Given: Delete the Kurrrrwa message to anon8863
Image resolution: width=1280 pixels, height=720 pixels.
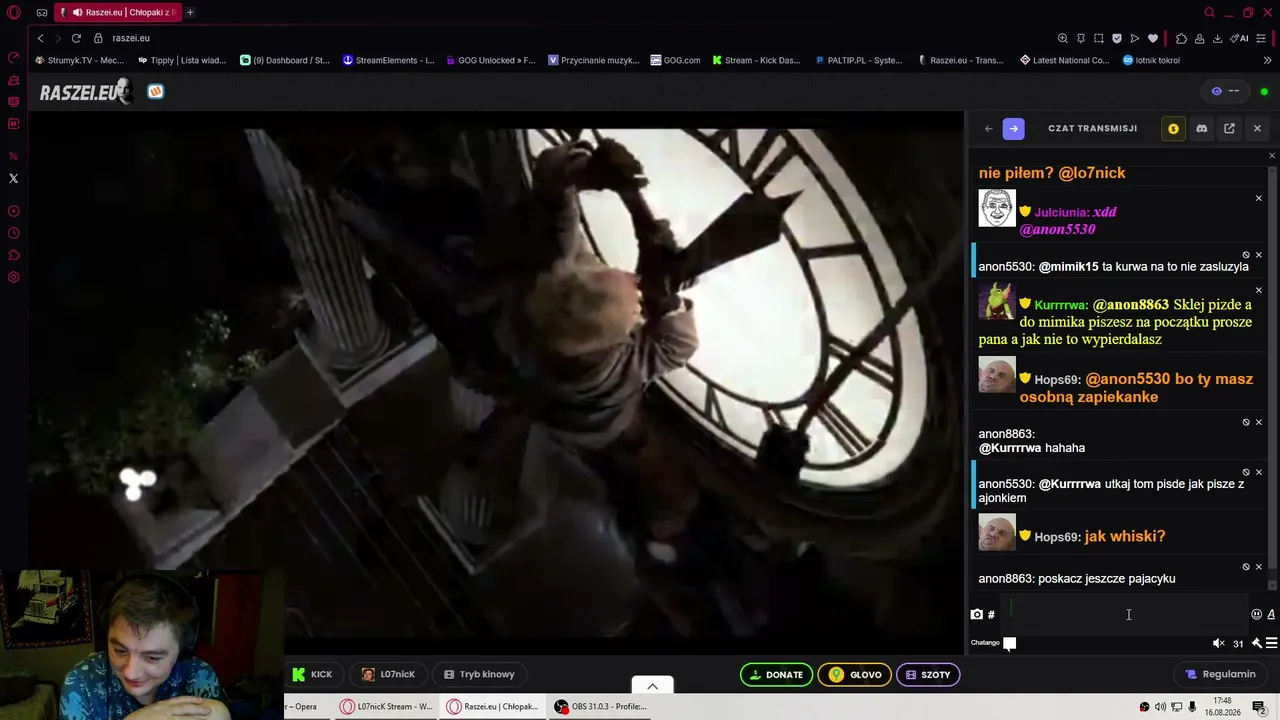Looking at the screenshot, I should point(1259,290).
